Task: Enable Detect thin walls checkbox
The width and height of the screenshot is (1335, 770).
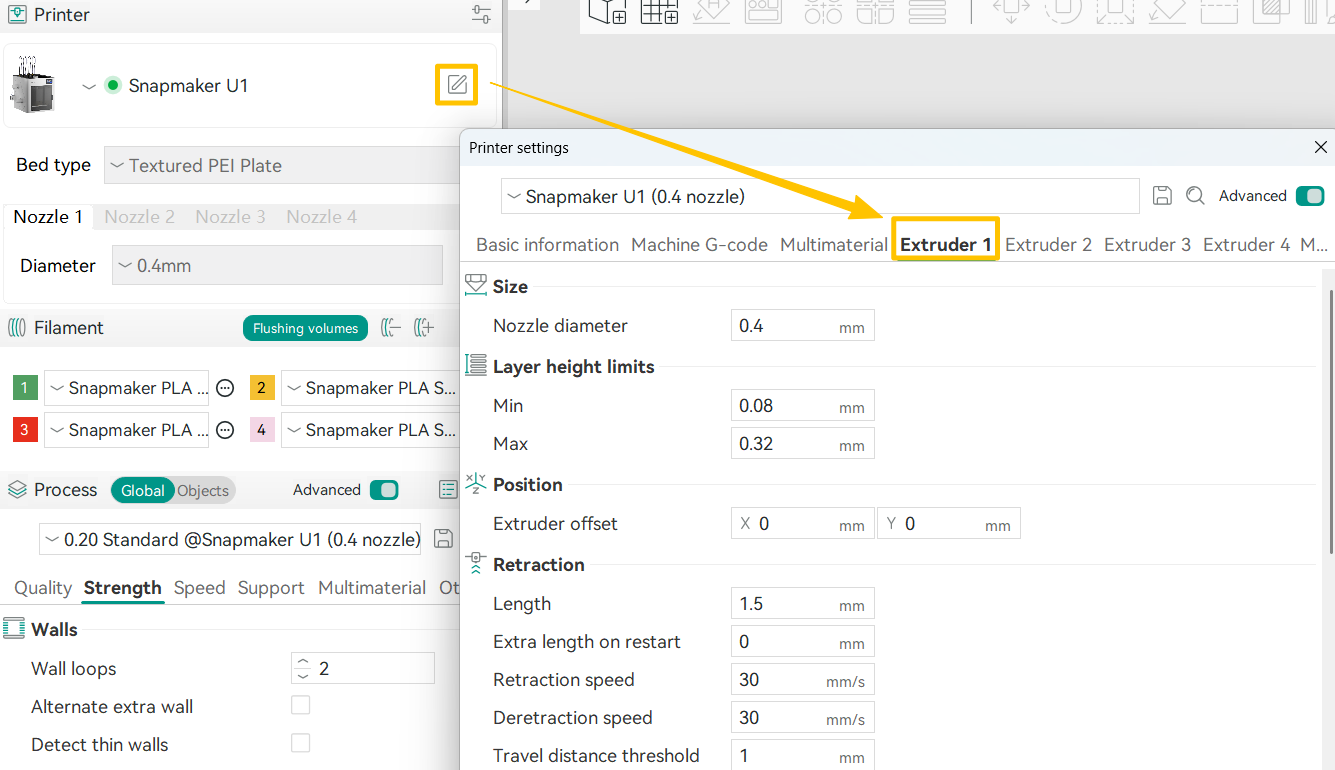Action: (300, 743)
